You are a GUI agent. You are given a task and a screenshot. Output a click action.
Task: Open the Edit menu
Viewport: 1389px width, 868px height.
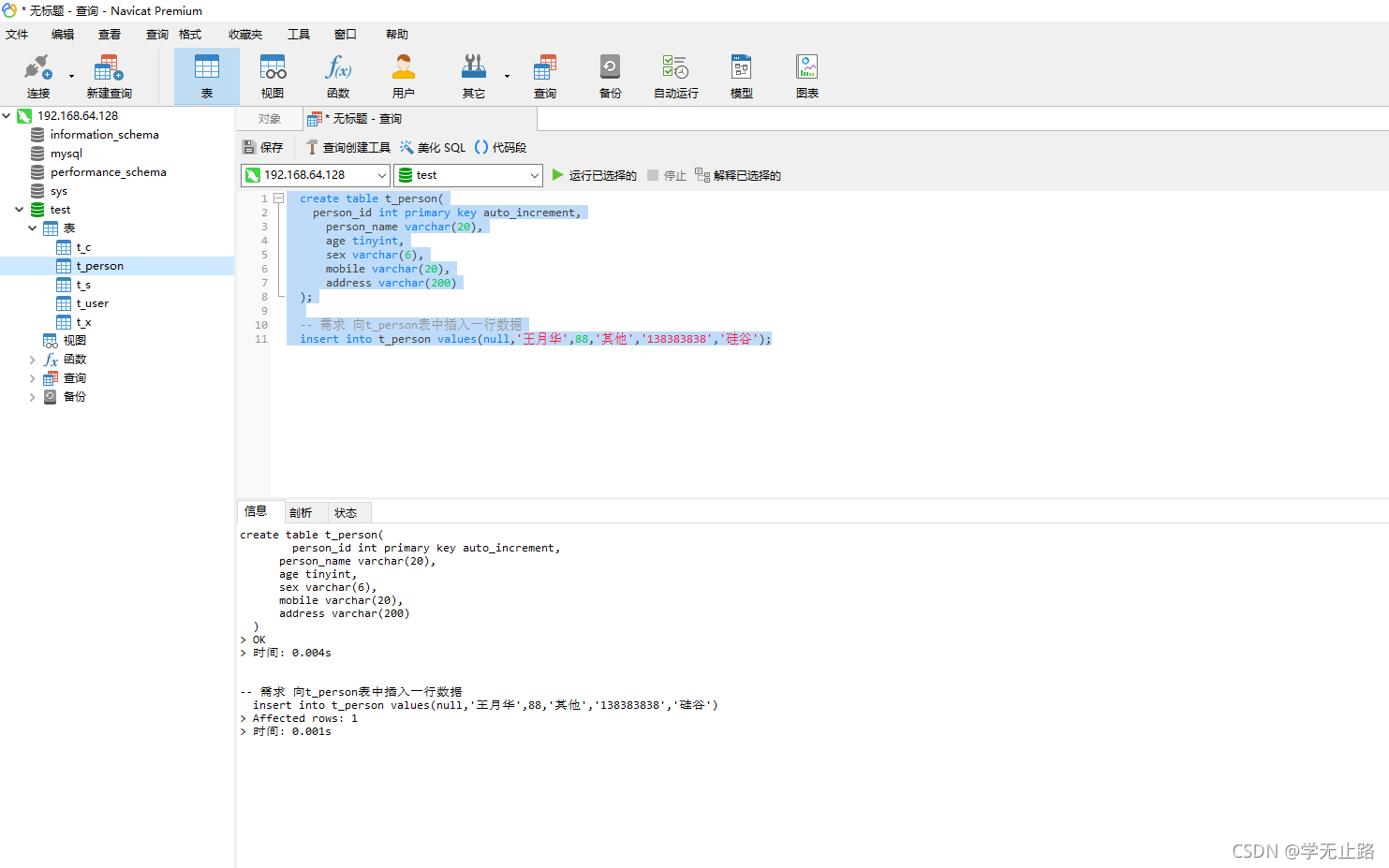click(63, 35)
